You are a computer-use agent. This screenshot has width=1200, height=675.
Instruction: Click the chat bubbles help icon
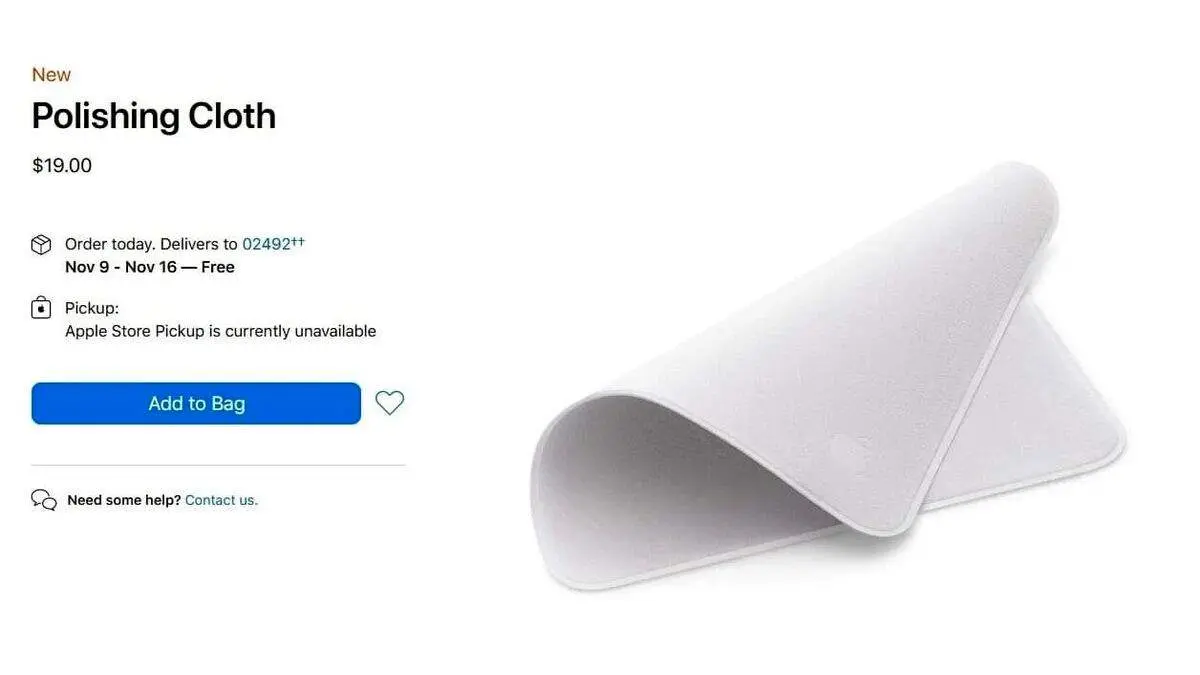(x=44, y=500)
